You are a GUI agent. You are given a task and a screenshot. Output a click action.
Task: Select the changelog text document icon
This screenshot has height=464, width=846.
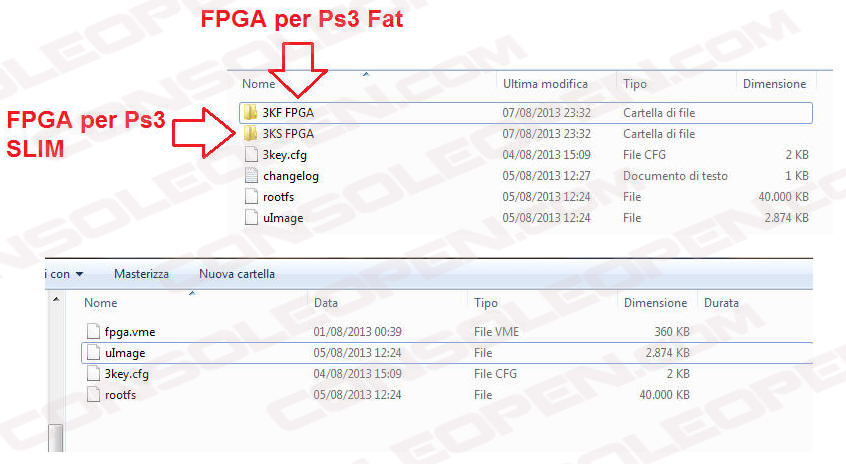(251, 176)
